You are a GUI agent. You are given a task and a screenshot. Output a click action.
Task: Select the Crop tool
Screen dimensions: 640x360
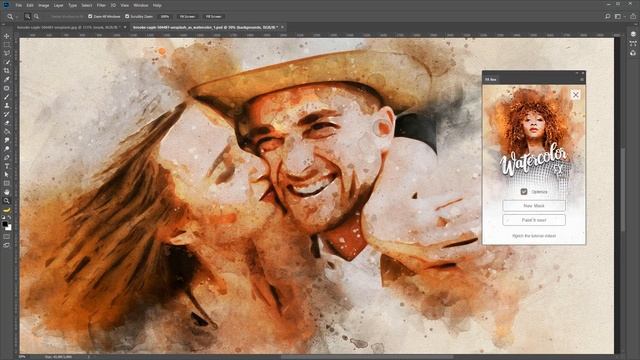point(7,71)
